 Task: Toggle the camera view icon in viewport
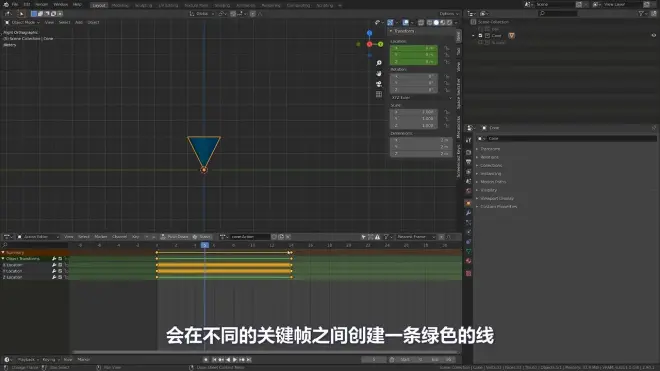tap(379, 84)
